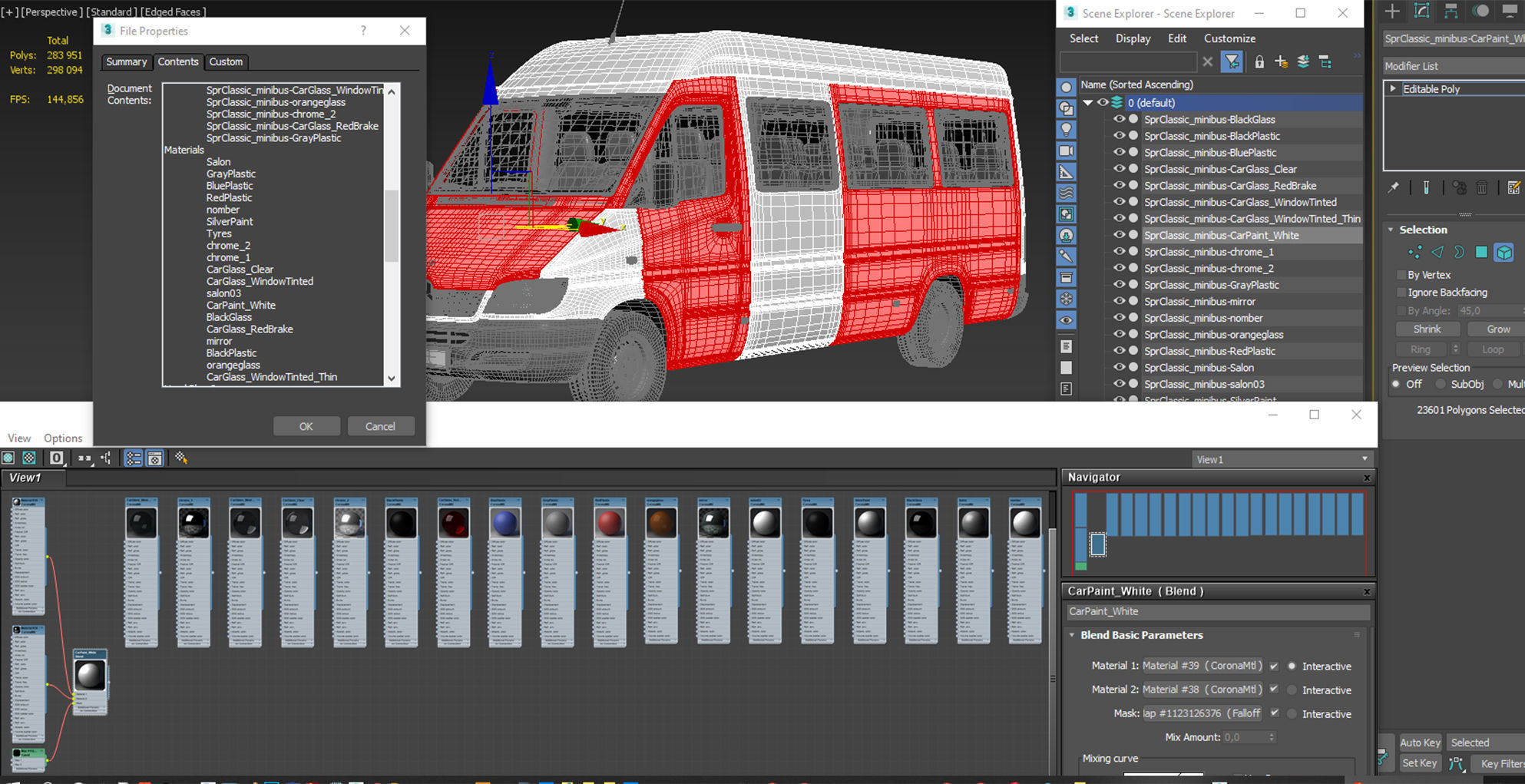
Task: Enable the Ignore Backfacing checkbox
Action: [1401, 293]
